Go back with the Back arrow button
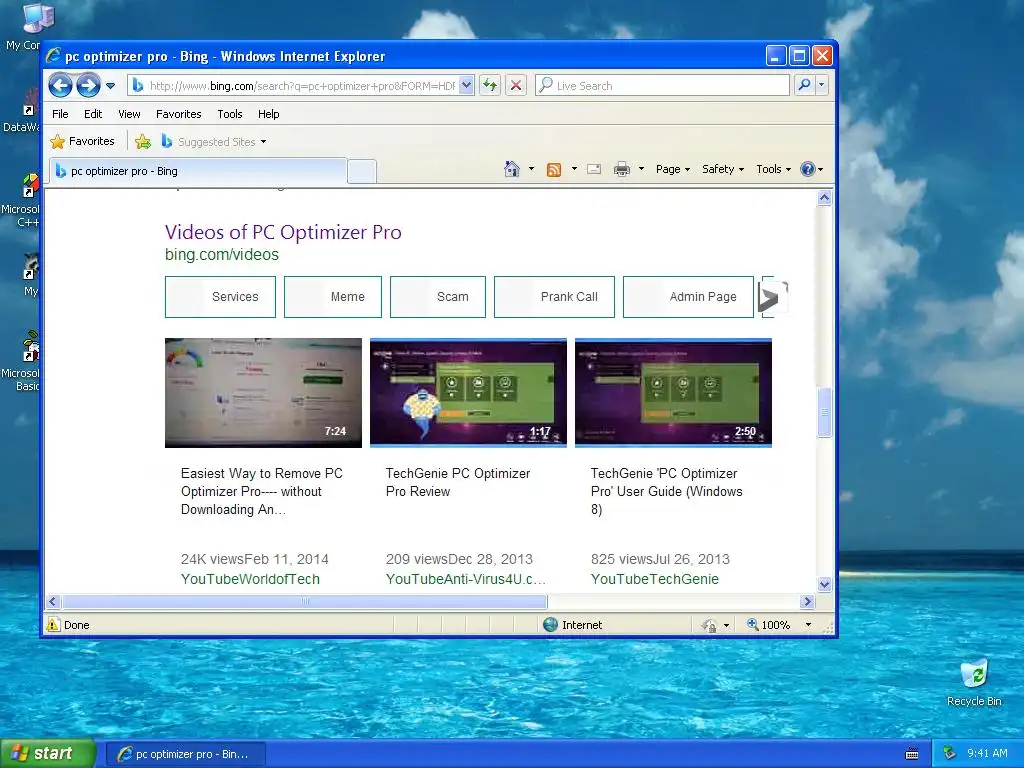The height and width of the screenshot is (768, 1024). coord(60,86)
